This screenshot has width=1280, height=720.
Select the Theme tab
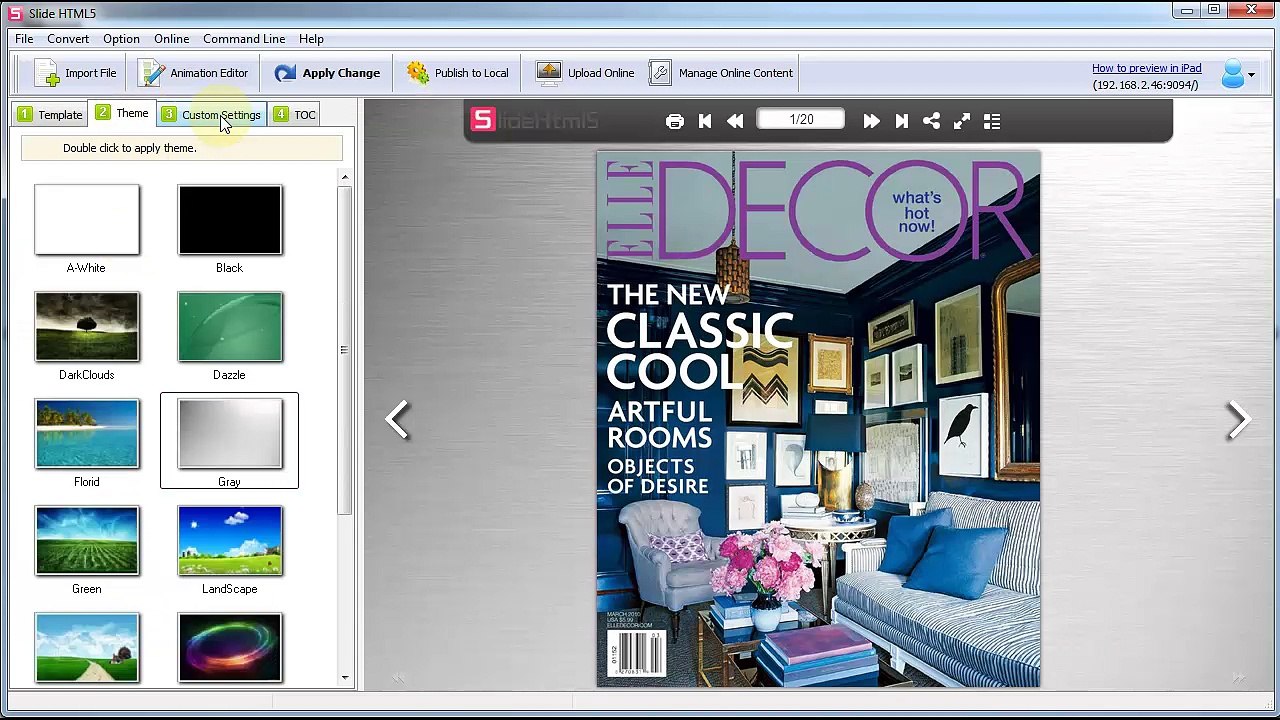[x=123, y=113]
